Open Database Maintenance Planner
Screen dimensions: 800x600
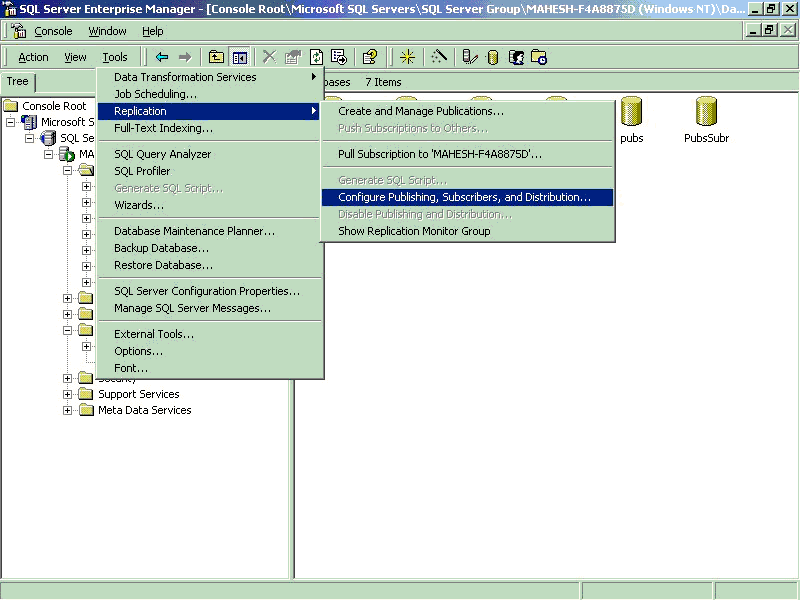[209, 231]
